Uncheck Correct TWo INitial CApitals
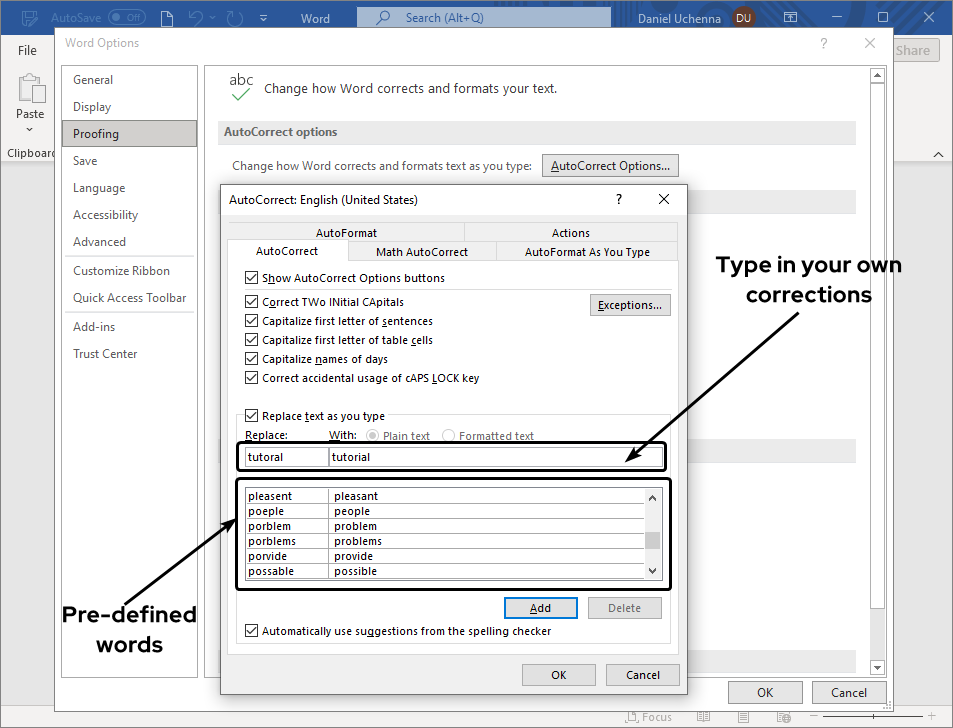Image resolution: width=953 pixels, height=728 pixels. point(252,304)
